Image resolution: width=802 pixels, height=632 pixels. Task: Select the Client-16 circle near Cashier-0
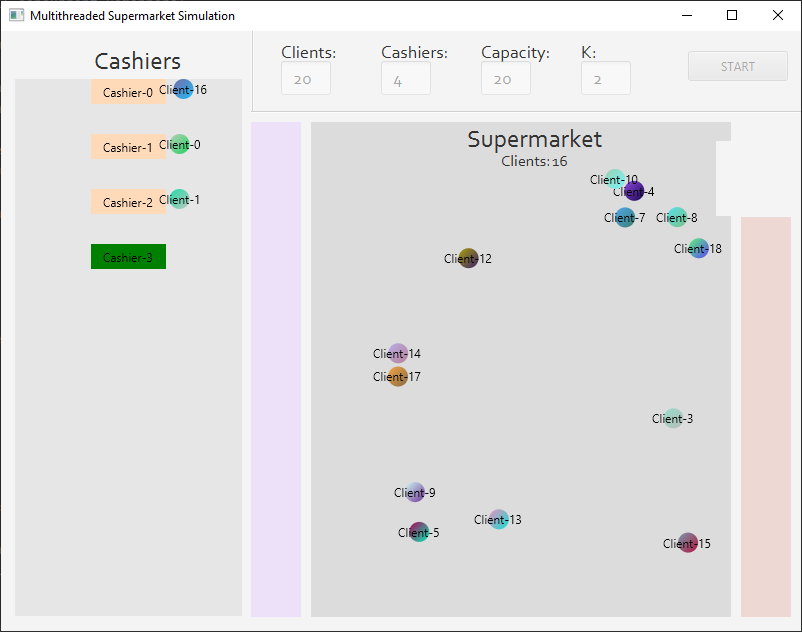(x=182, y=89)
